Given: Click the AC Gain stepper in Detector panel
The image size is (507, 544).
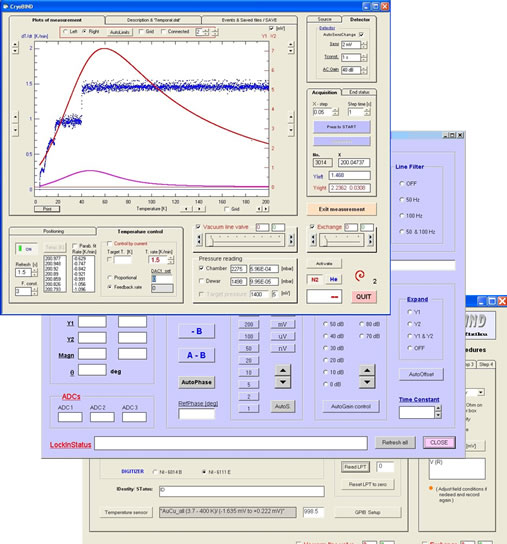Looking at the screenshot, I should (x=364, y=70).
